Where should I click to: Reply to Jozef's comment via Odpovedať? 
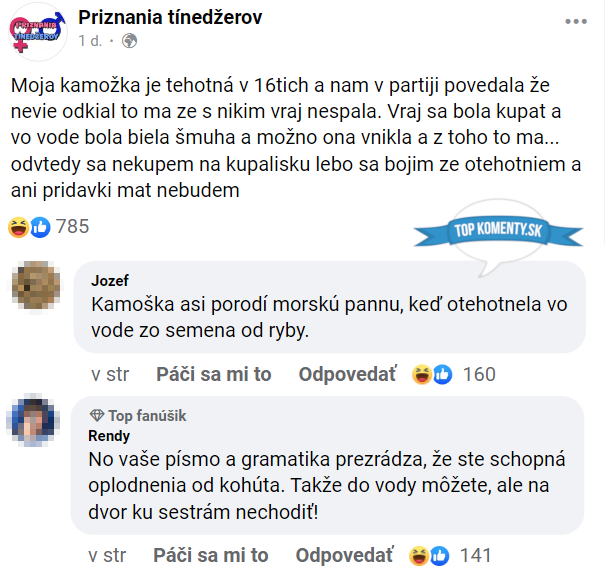pos(347,375)
